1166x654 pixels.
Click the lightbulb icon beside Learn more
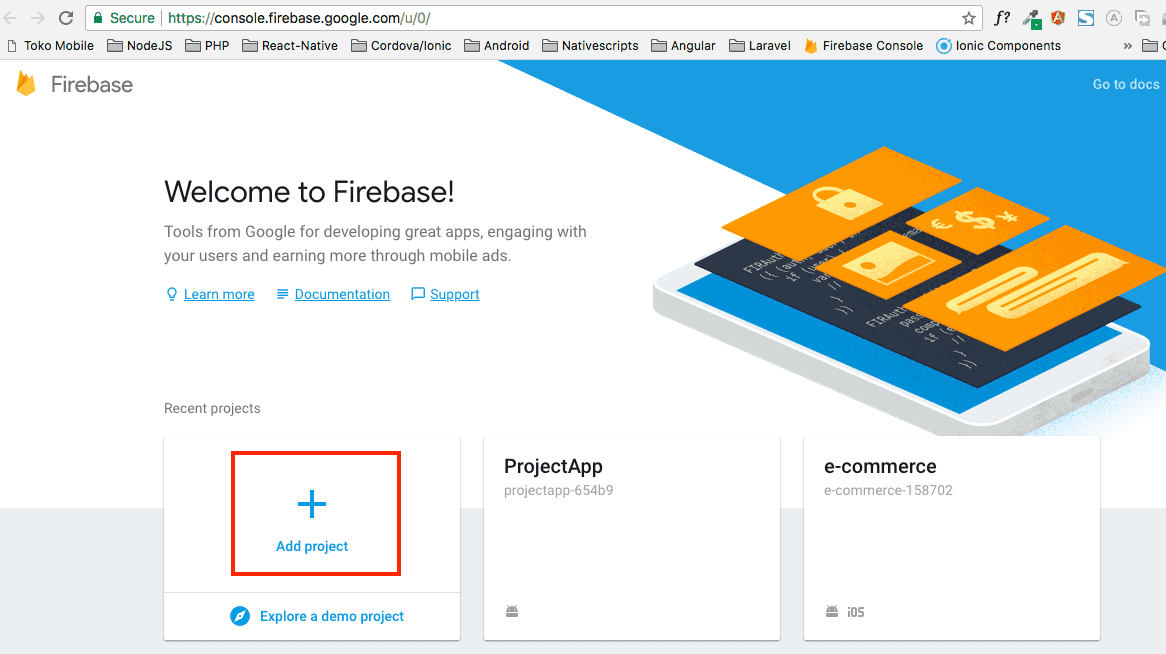172,294
